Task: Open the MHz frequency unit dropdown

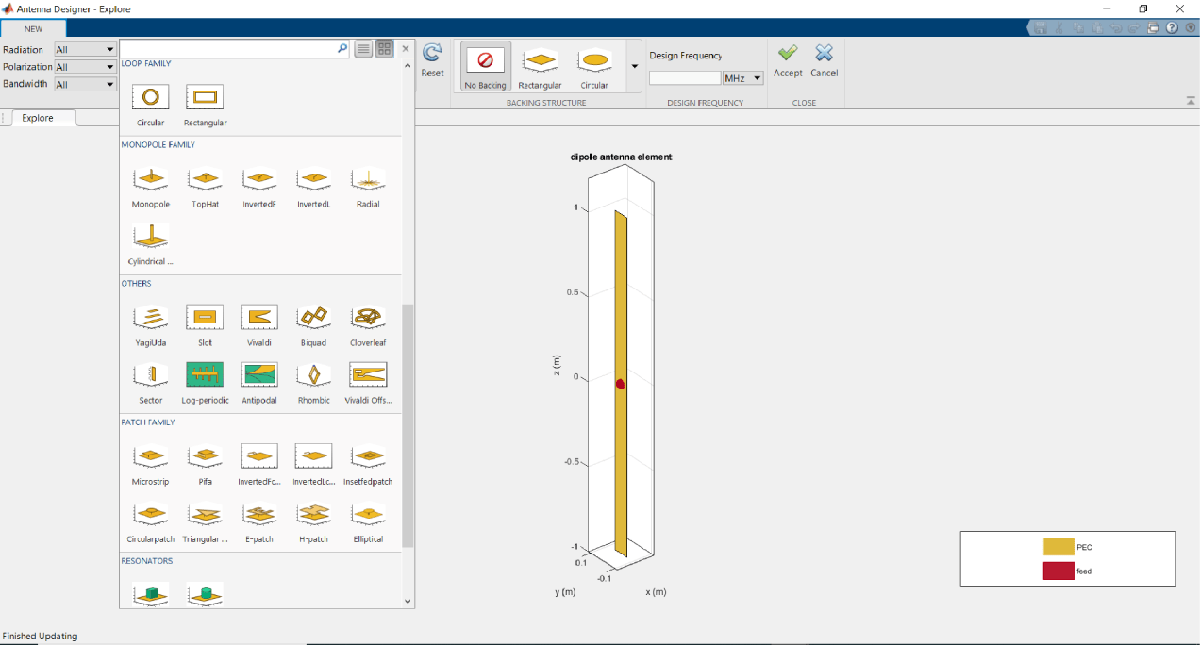Action: pos(743,78)
